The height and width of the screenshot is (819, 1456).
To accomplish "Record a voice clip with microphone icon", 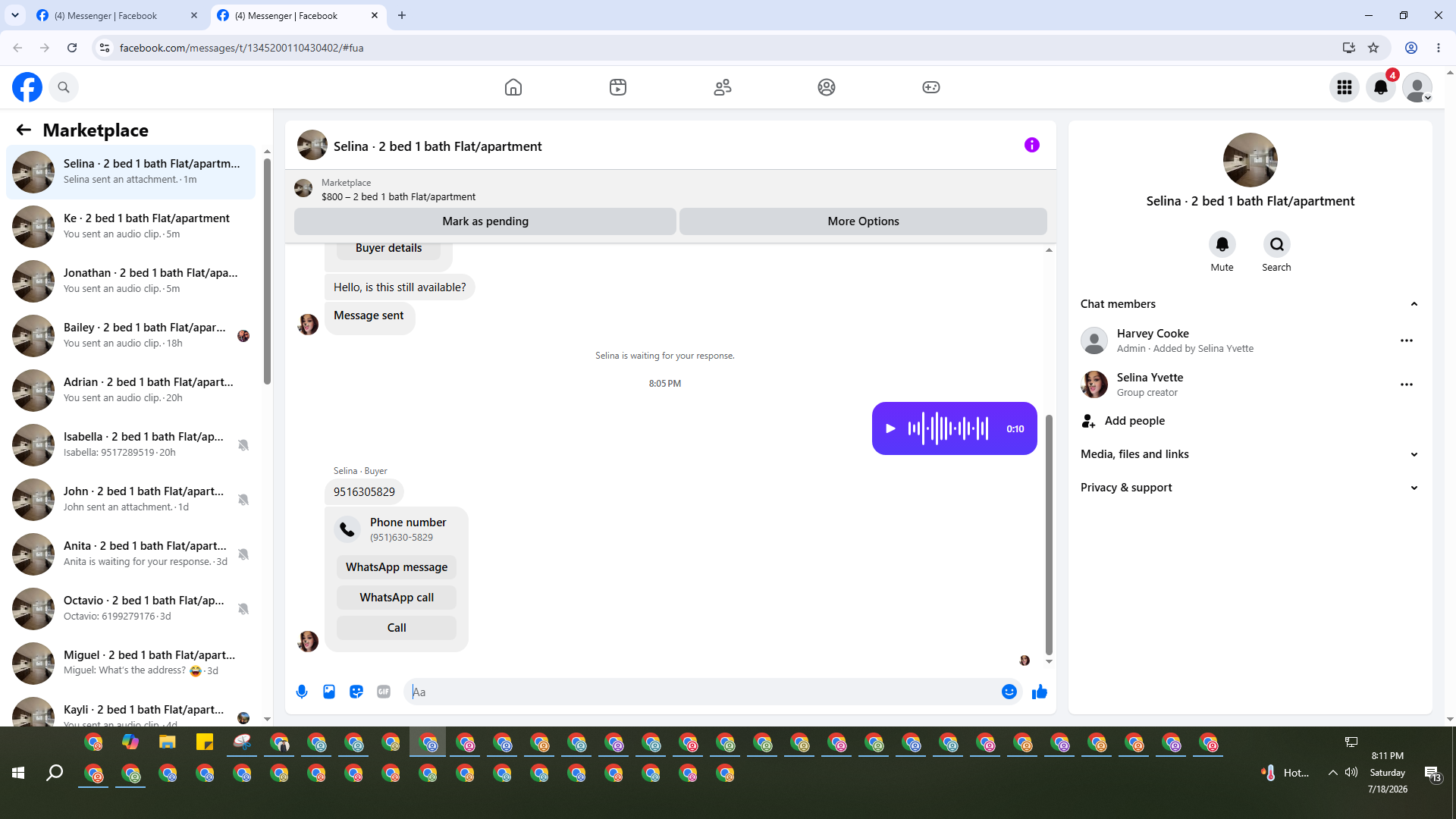I will pyautogui.click(x=302, y=692).
